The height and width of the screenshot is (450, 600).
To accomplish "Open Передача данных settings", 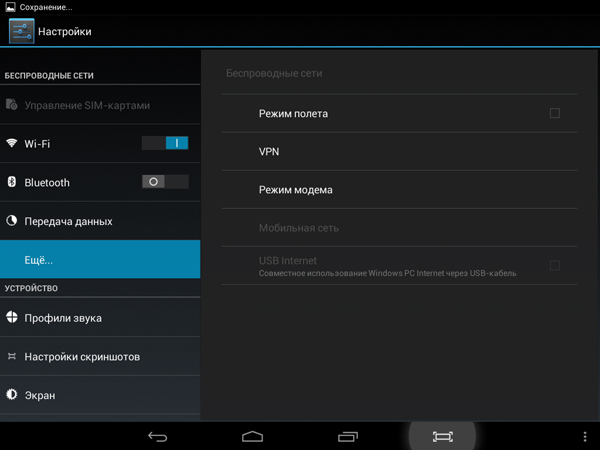I will (100, 221).
